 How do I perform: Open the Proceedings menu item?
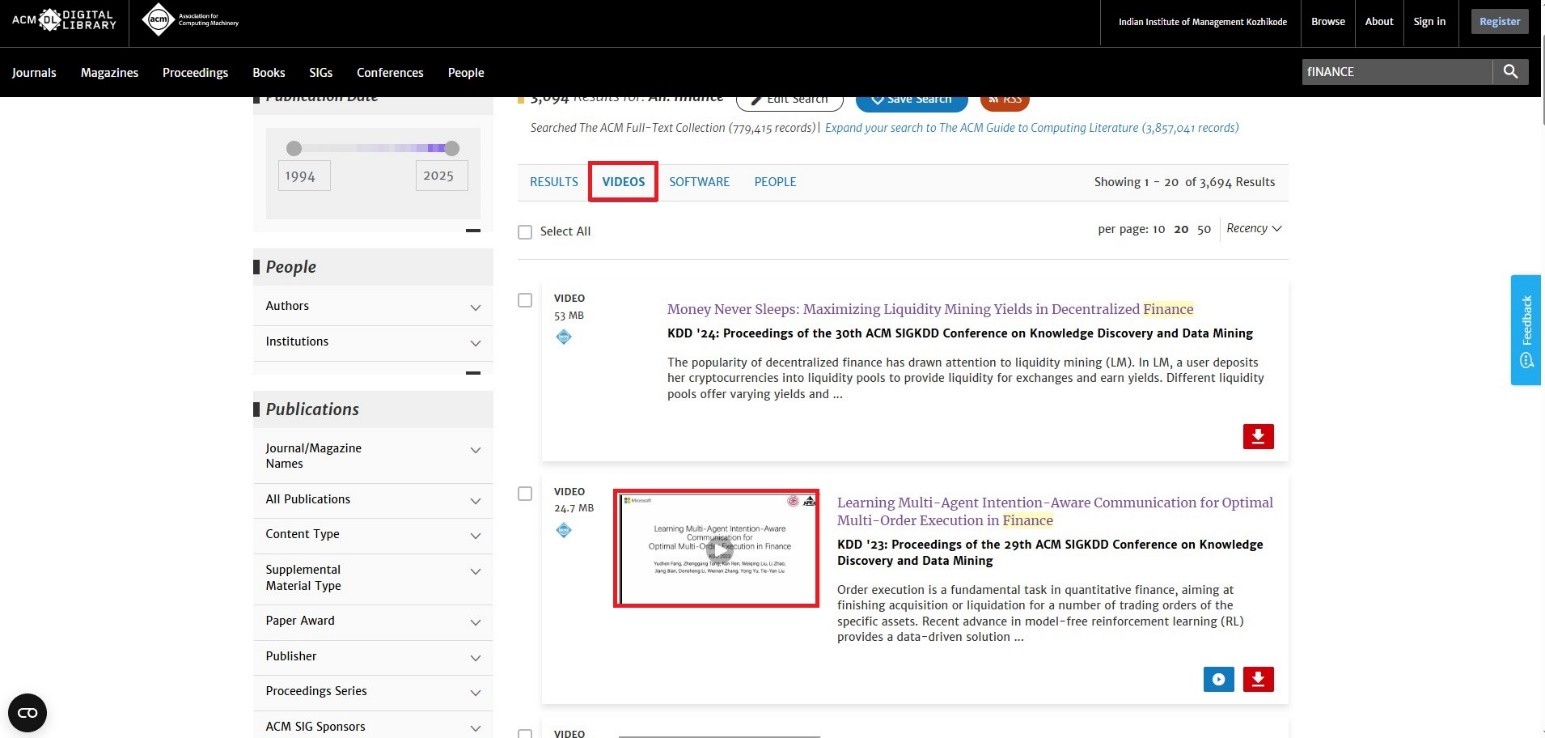[195, 73]
